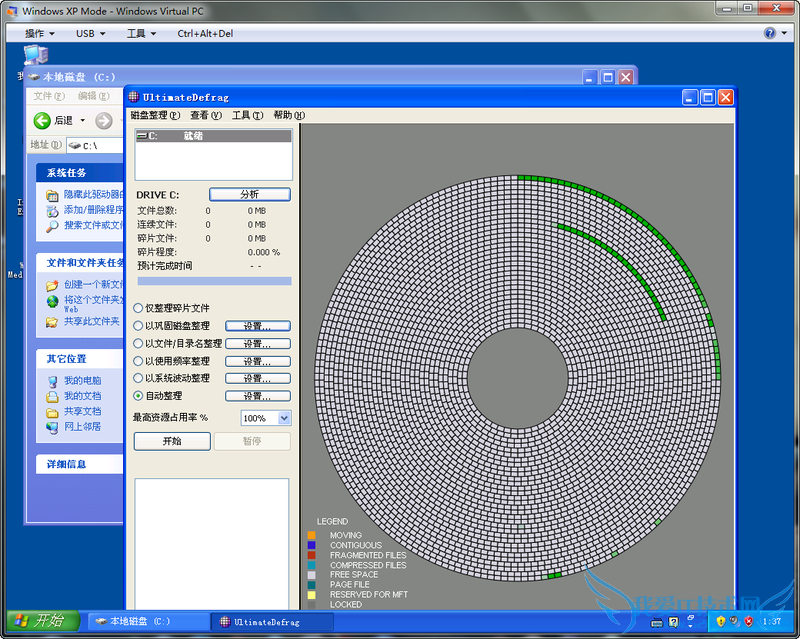Screen dimensions: 800x639
Task: Choose the 以使用频率整理 radio option
Action: pyautogui.click(x=138, y=361)
